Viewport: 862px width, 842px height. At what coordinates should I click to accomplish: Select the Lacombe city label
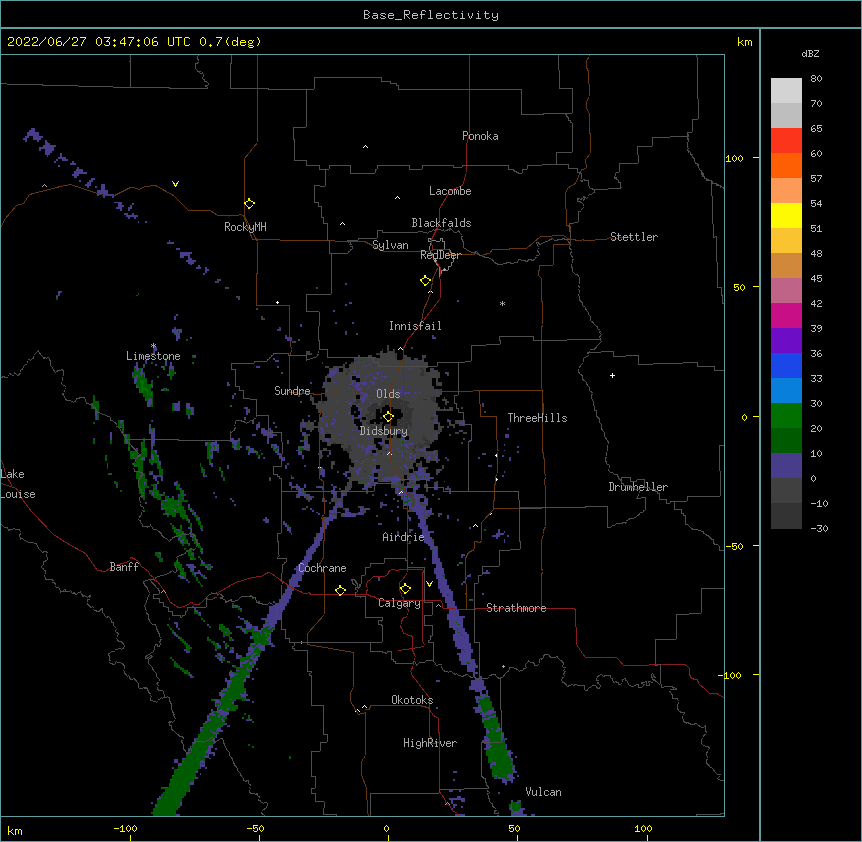[x=450, y=191]
